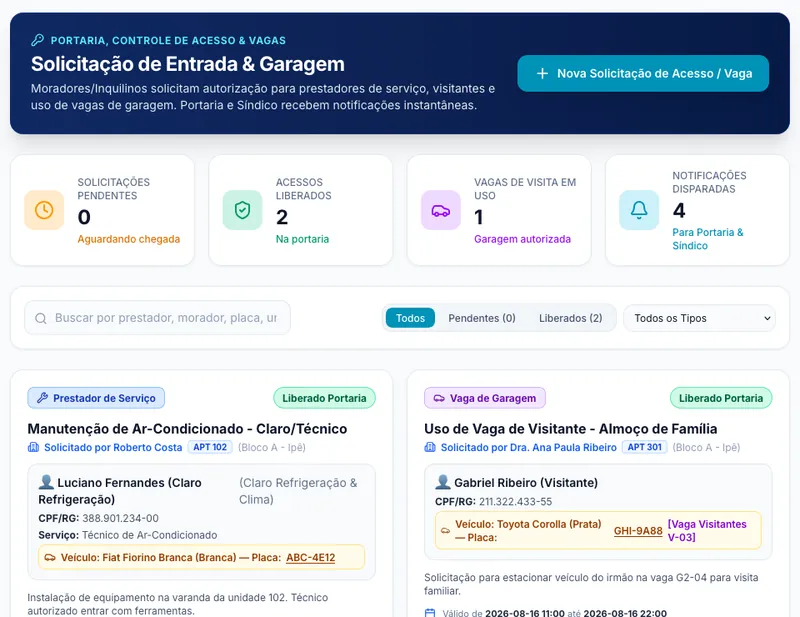Open Manutenção de Ar-Condicionado request title
800x617 pixels.
[x=187, y=429]
